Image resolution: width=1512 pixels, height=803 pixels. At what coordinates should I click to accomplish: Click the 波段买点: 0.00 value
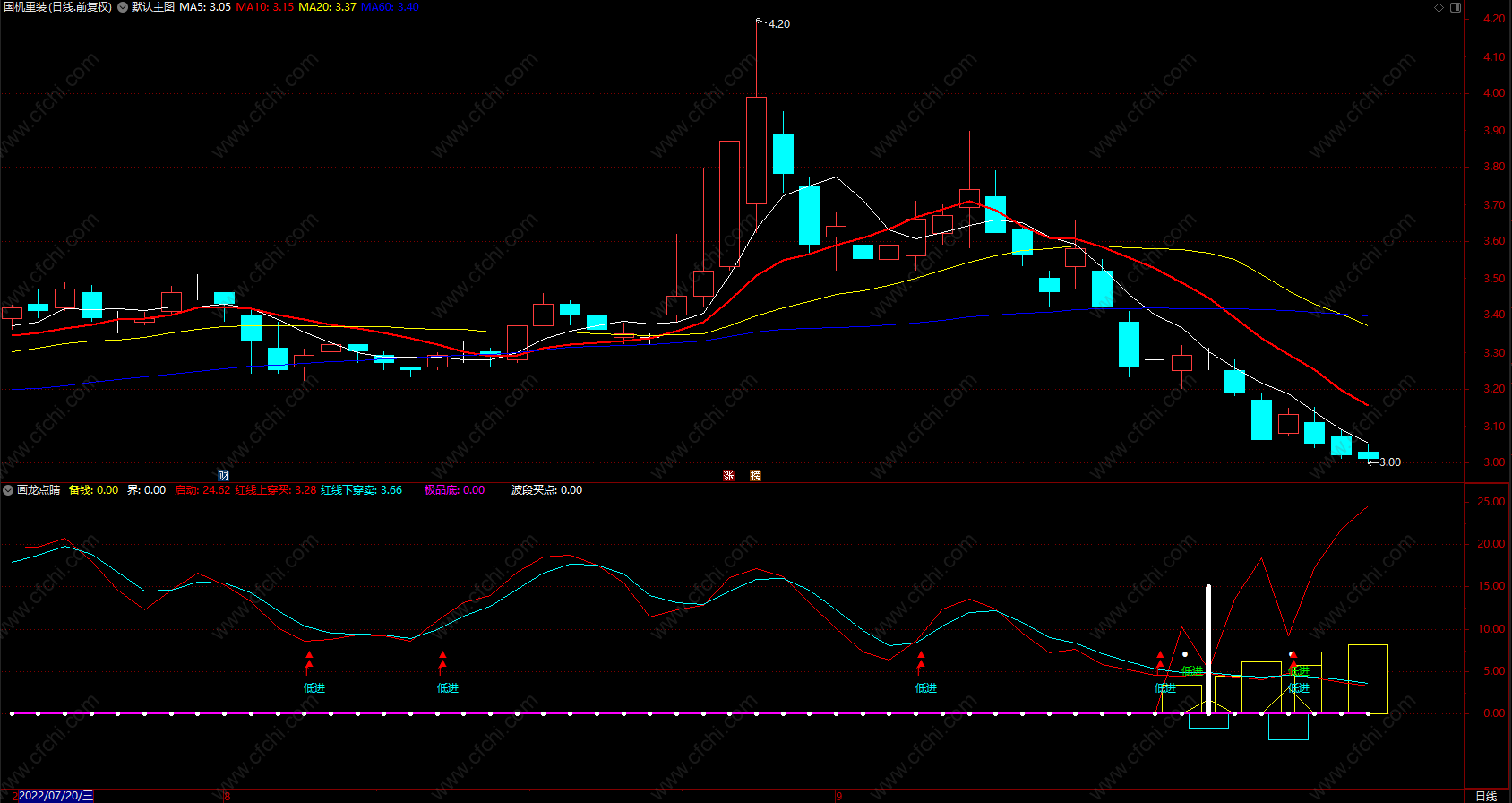pos(546,490)
